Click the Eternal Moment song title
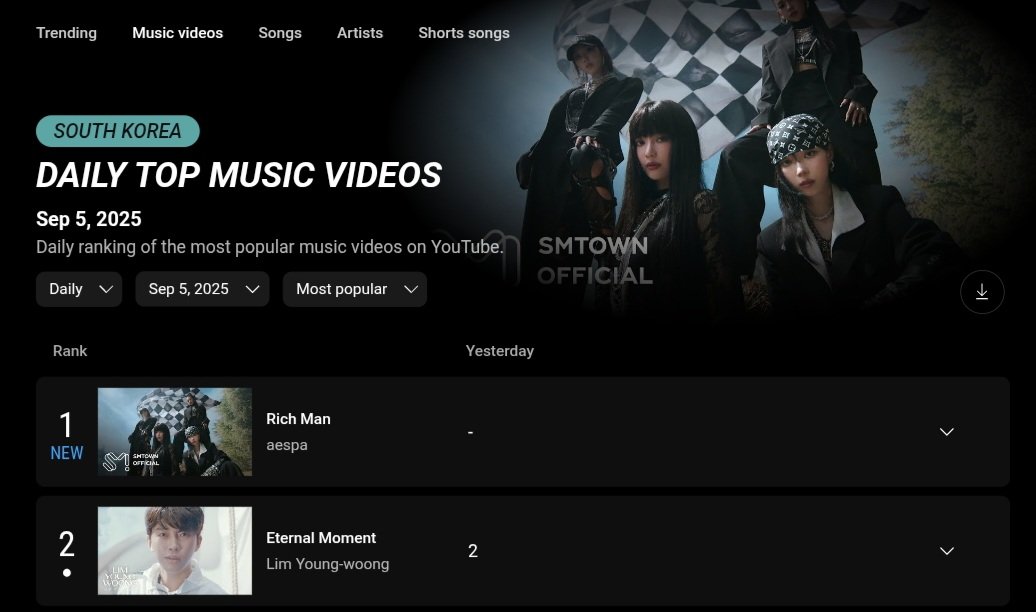 pyautogui.click(x=321, y=538)
